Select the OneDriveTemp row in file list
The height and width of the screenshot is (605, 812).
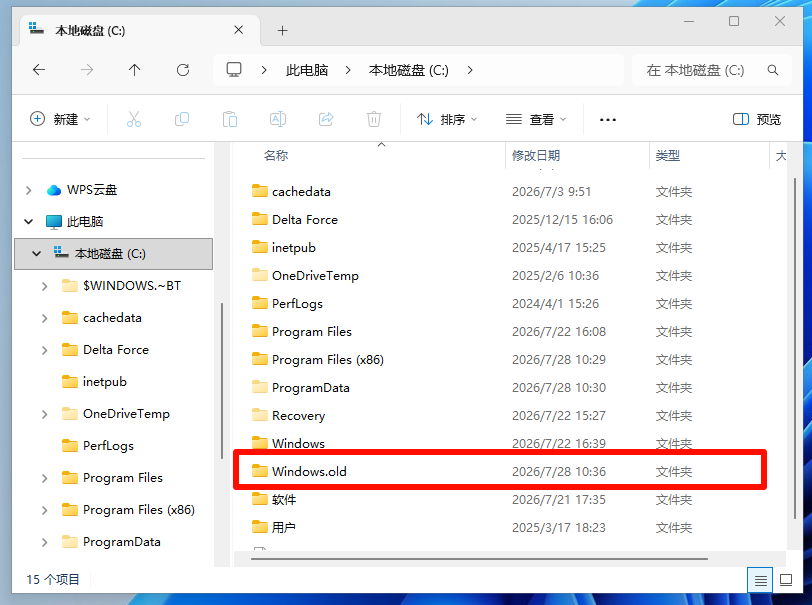click(501, 276)
